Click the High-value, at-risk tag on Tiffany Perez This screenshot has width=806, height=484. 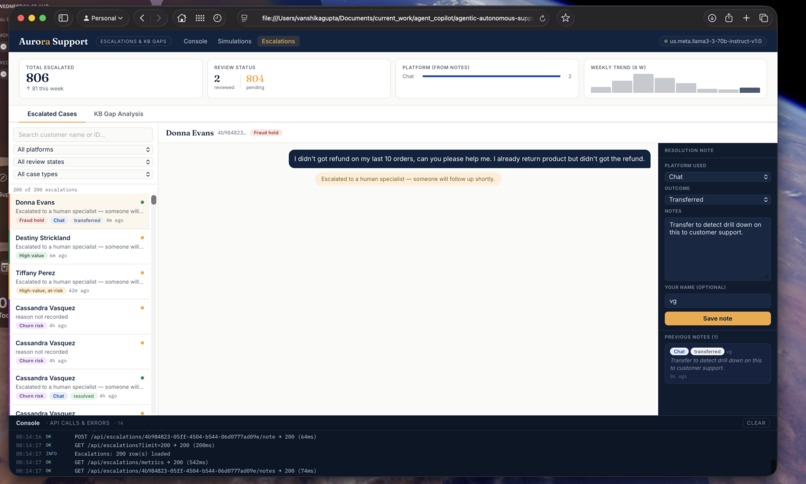coord(41,291)
